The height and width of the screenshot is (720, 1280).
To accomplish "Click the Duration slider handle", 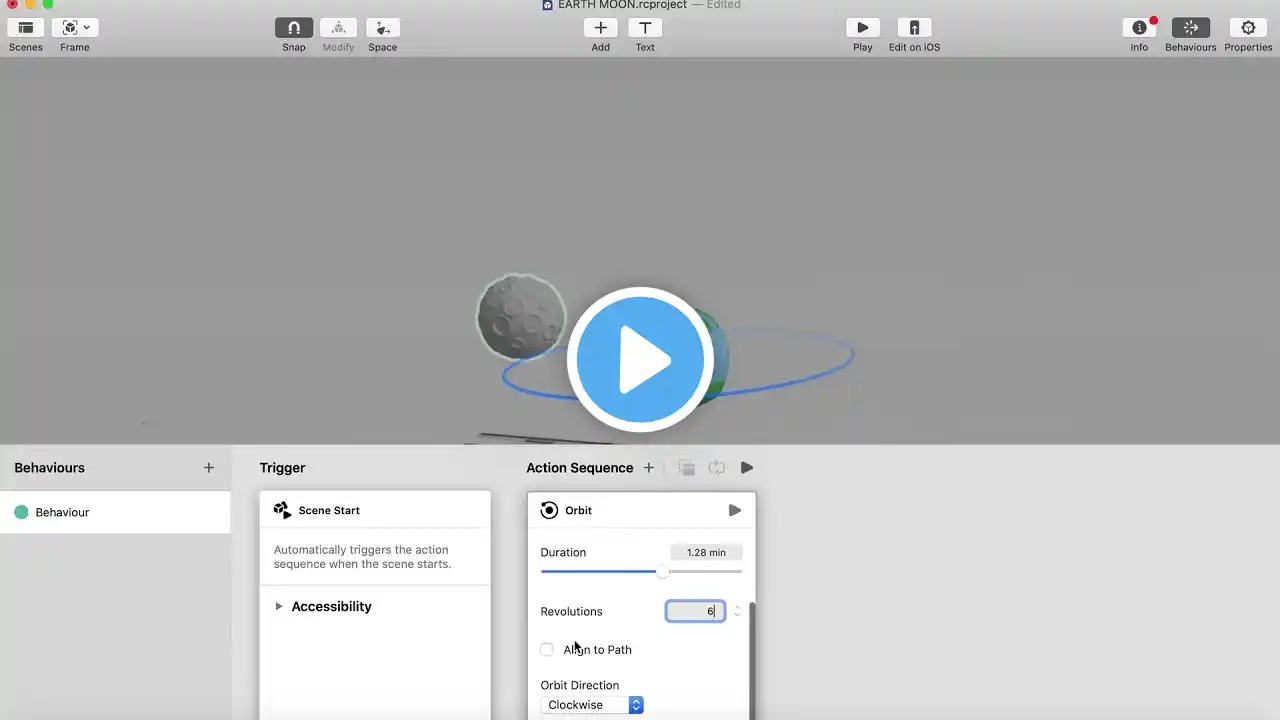I will [x=662, y=571].
